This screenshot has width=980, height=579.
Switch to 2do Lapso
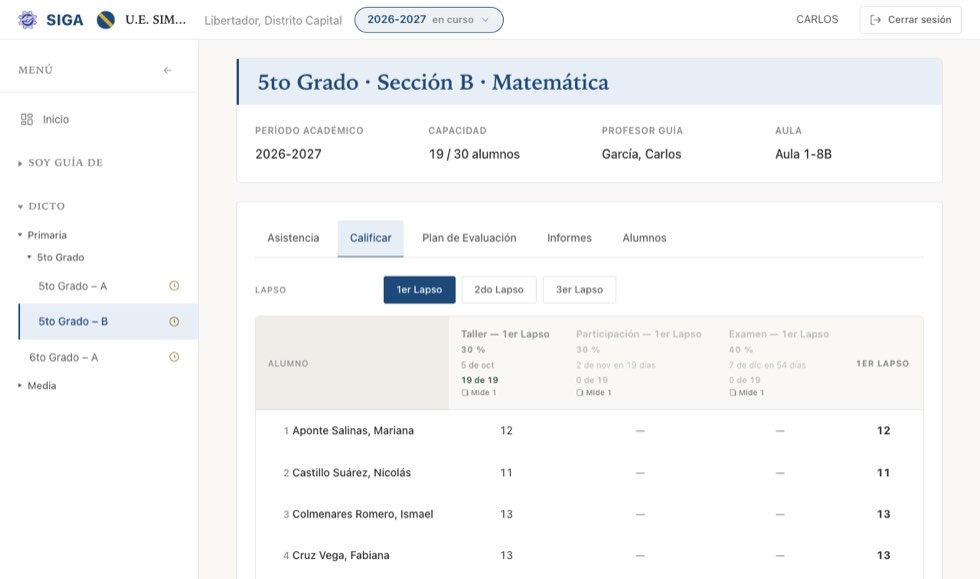tap(499, 290)
